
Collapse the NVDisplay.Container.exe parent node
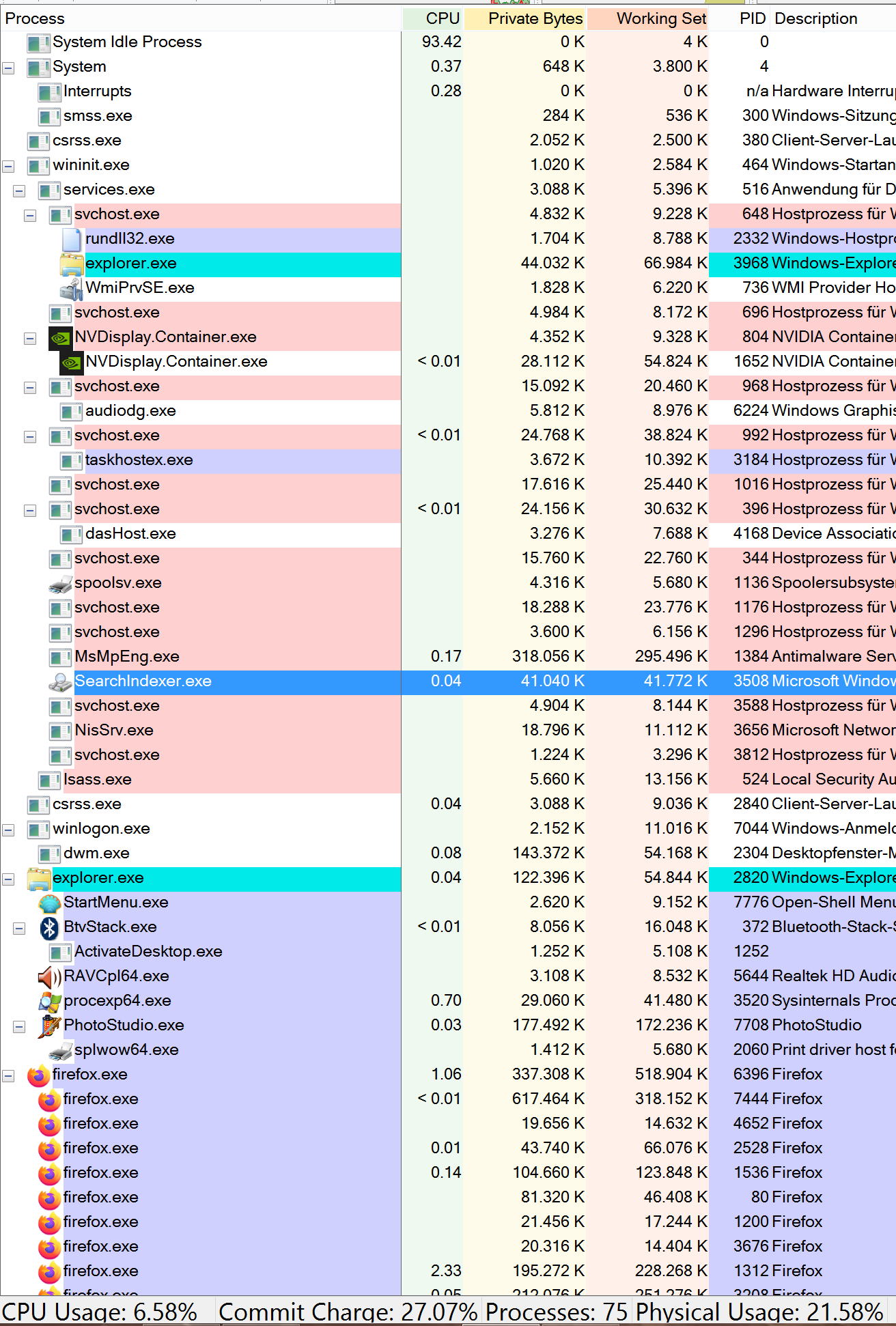(x=30, y=338)
